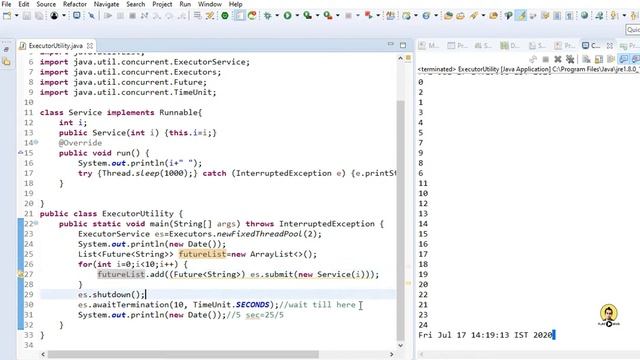640x360 pixels.
Task: Click the console Terminate square icon
Action: (x=545, y=60)
